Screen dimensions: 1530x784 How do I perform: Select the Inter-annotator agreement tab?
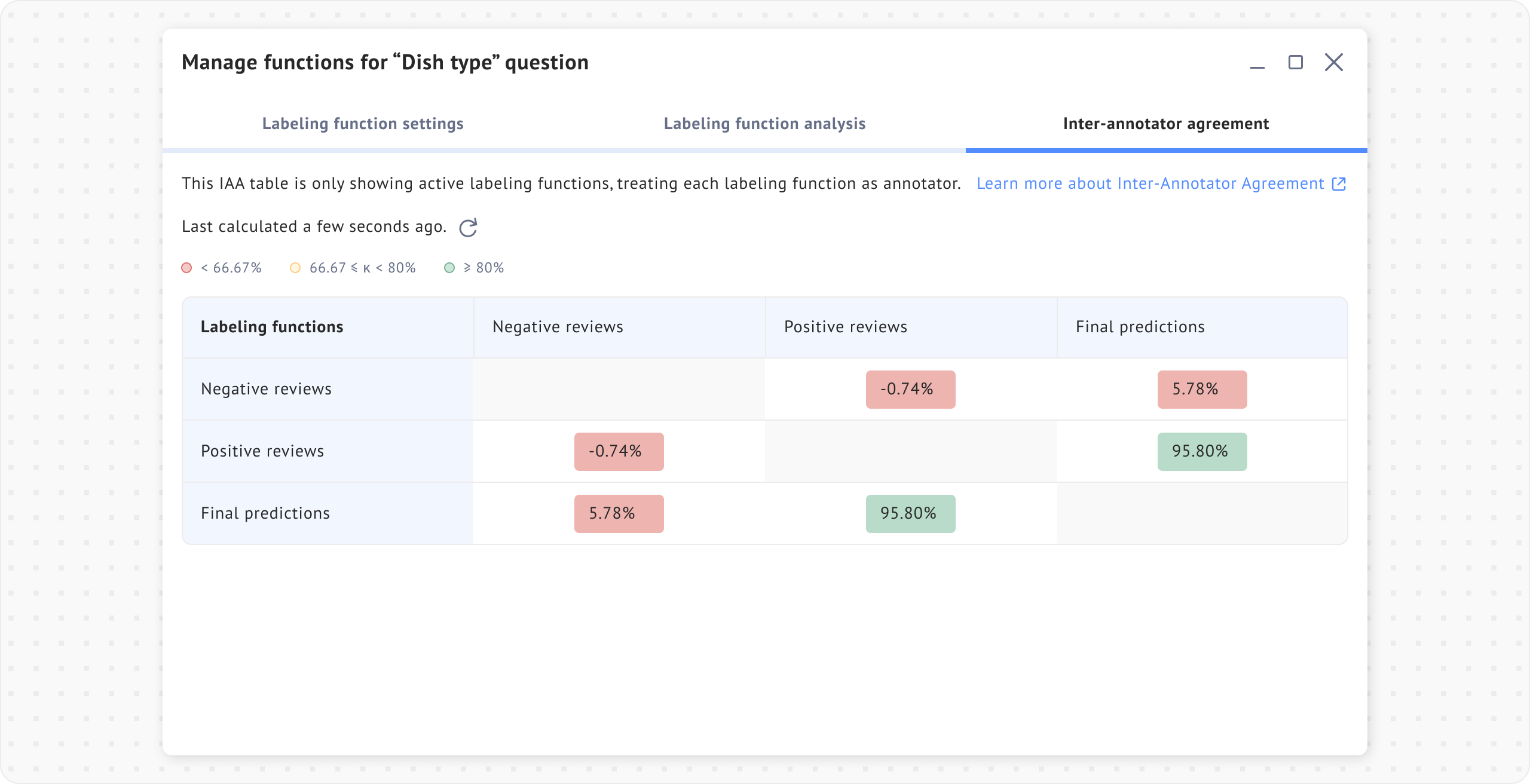pyautogui.click(x=1165, y=124)
